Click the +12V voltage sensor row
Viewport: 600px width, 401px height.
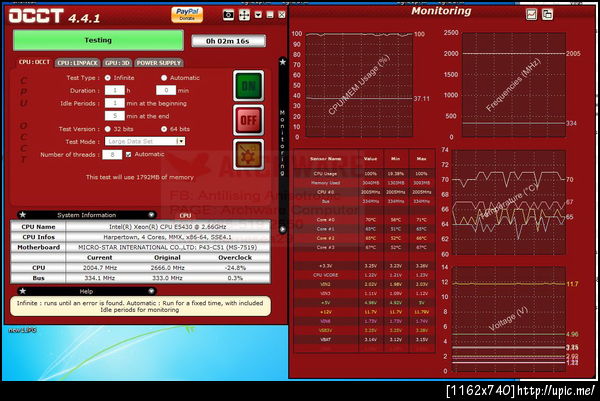(x=364, y=312)
